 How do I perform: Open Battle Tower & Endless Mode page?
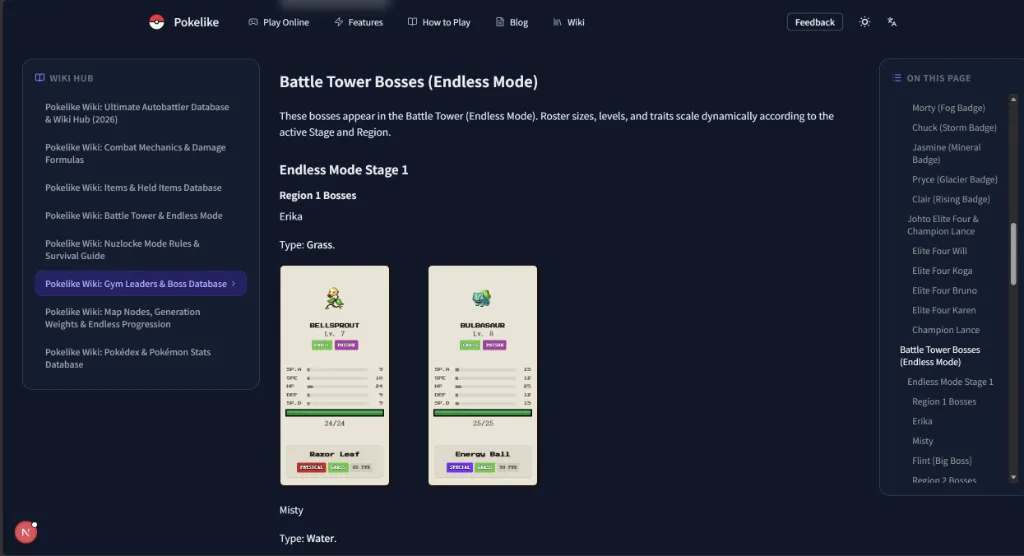tap(134, 216)
